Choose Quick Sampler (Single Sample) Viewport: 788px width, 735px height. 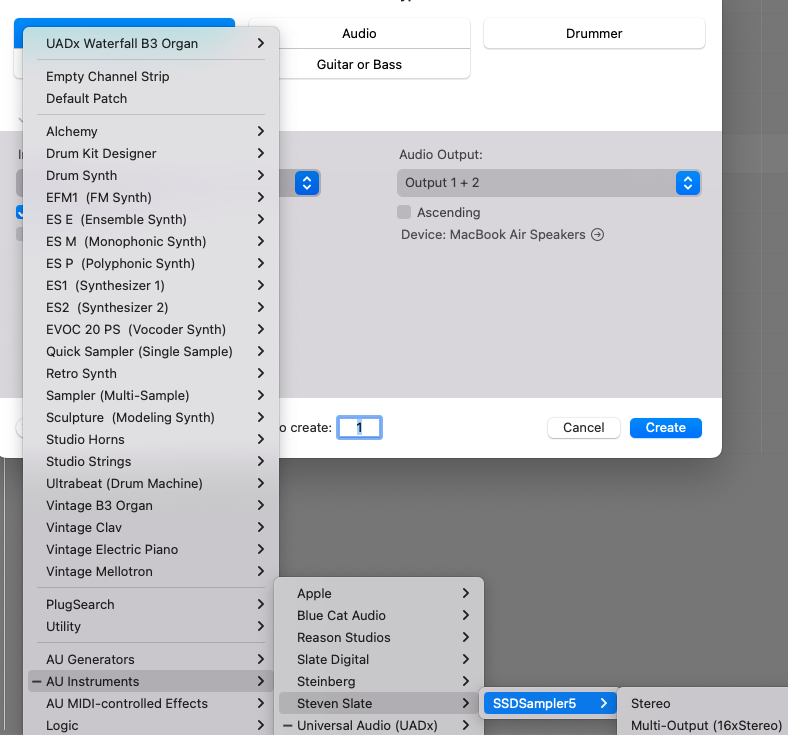click(x=151, y=352)
